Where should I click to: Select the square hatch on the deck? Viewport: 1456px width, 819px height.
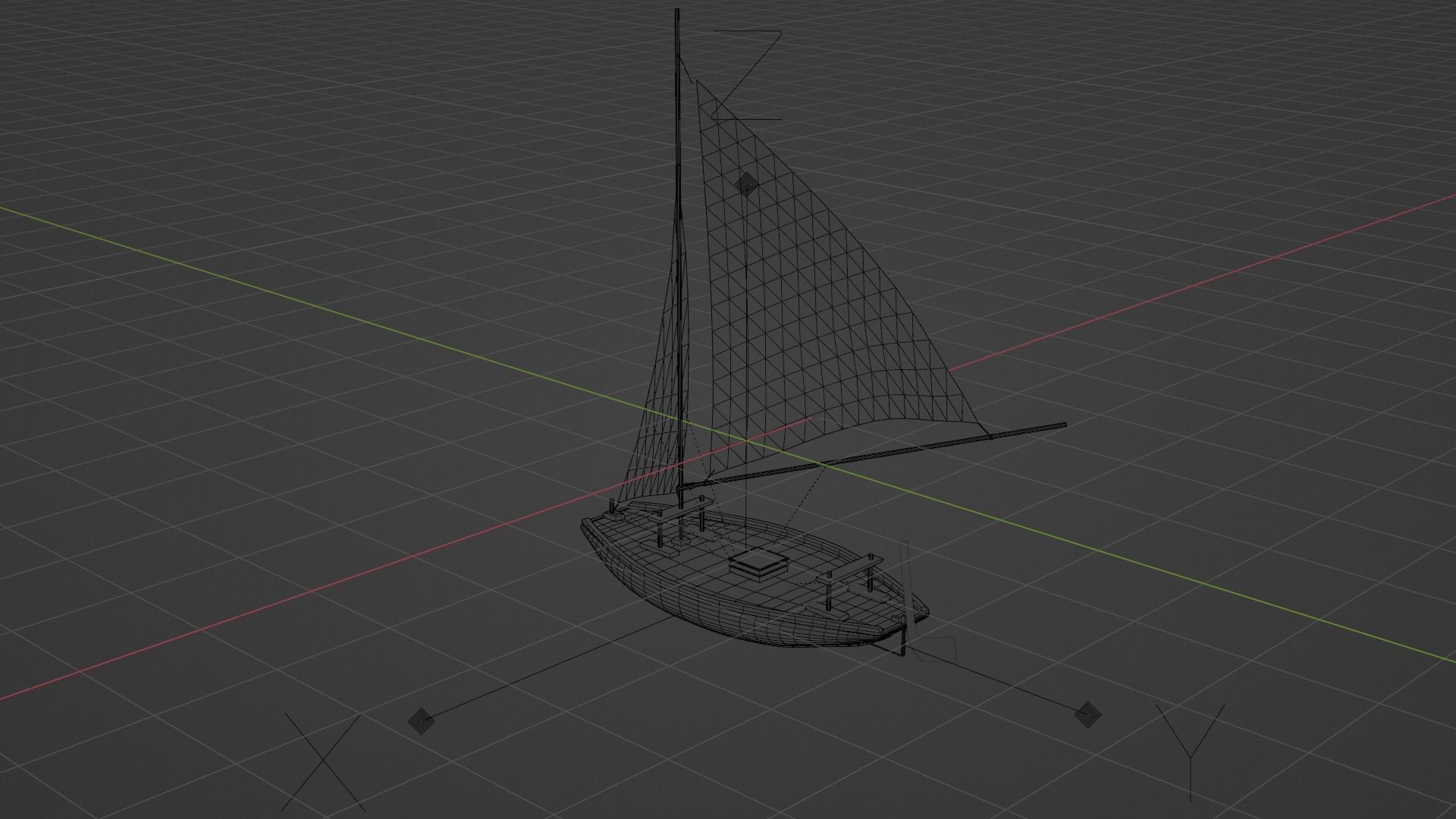point(758,565)
